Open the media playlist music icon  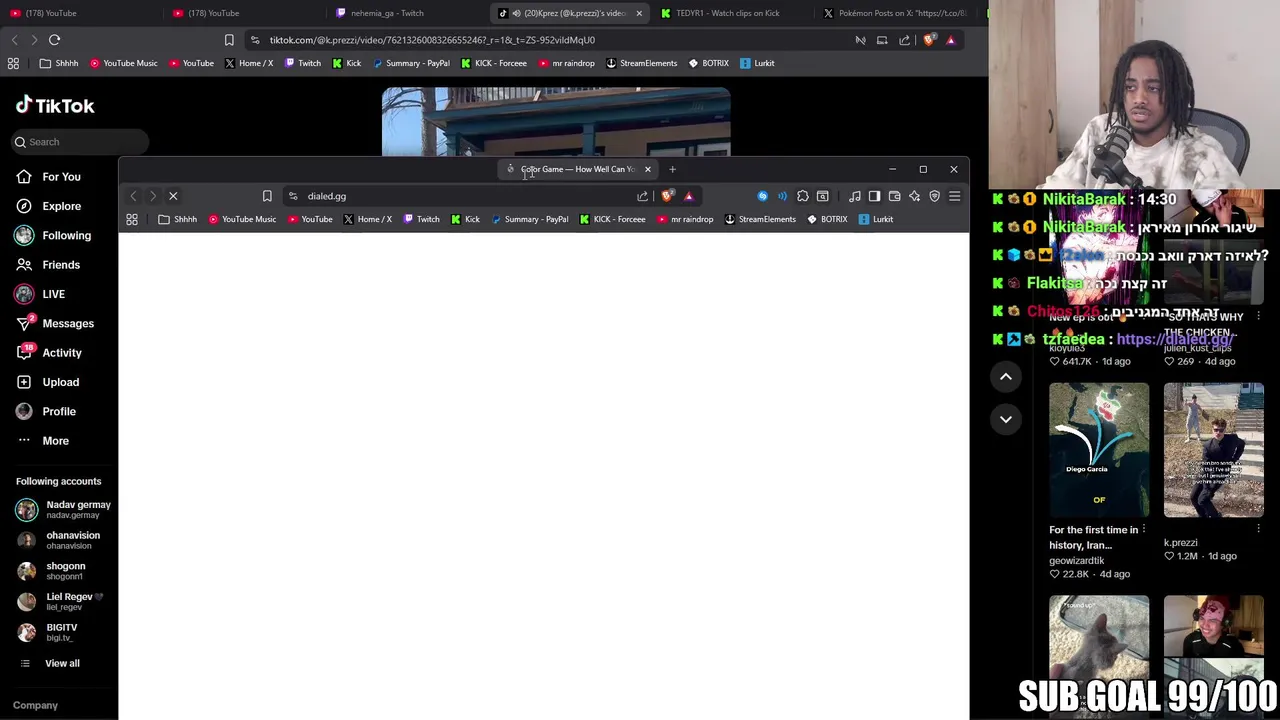click(x=855, y=196)
